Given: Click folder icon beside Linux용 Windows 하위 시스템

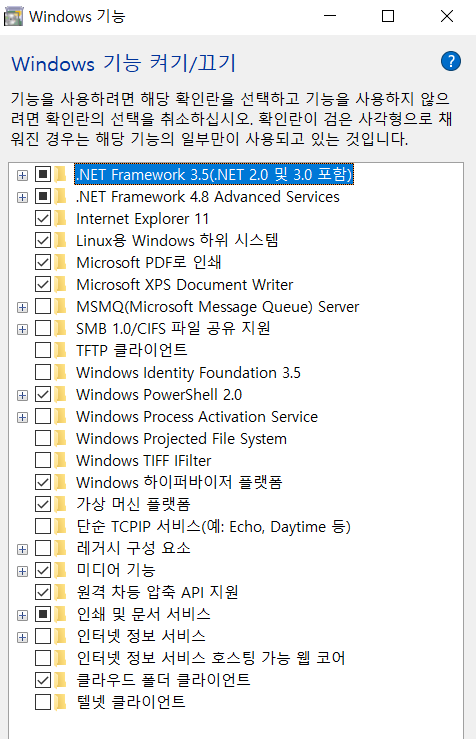Looking at the screenshot, I should pyautogui.click(x=60, y=240).
